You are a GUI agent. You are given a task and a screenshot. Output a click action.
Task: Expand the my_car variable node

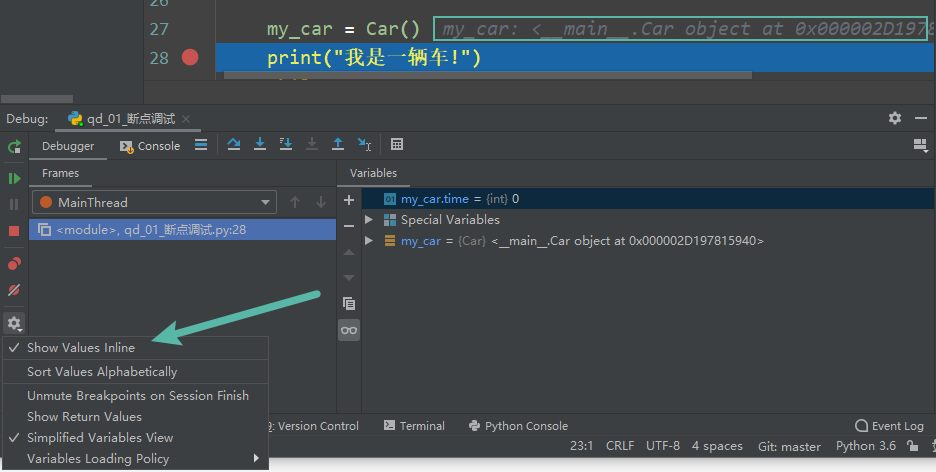click(369, 241)
